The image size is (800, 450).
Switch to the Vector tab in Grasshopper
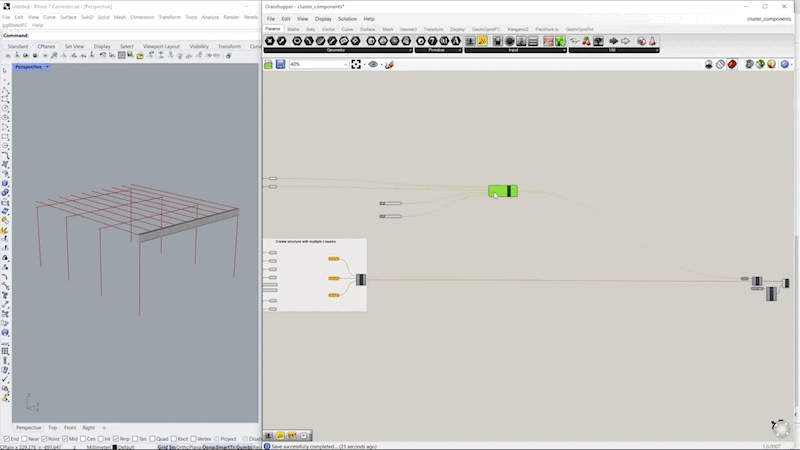pyautogui.click(x=328, y=29)
